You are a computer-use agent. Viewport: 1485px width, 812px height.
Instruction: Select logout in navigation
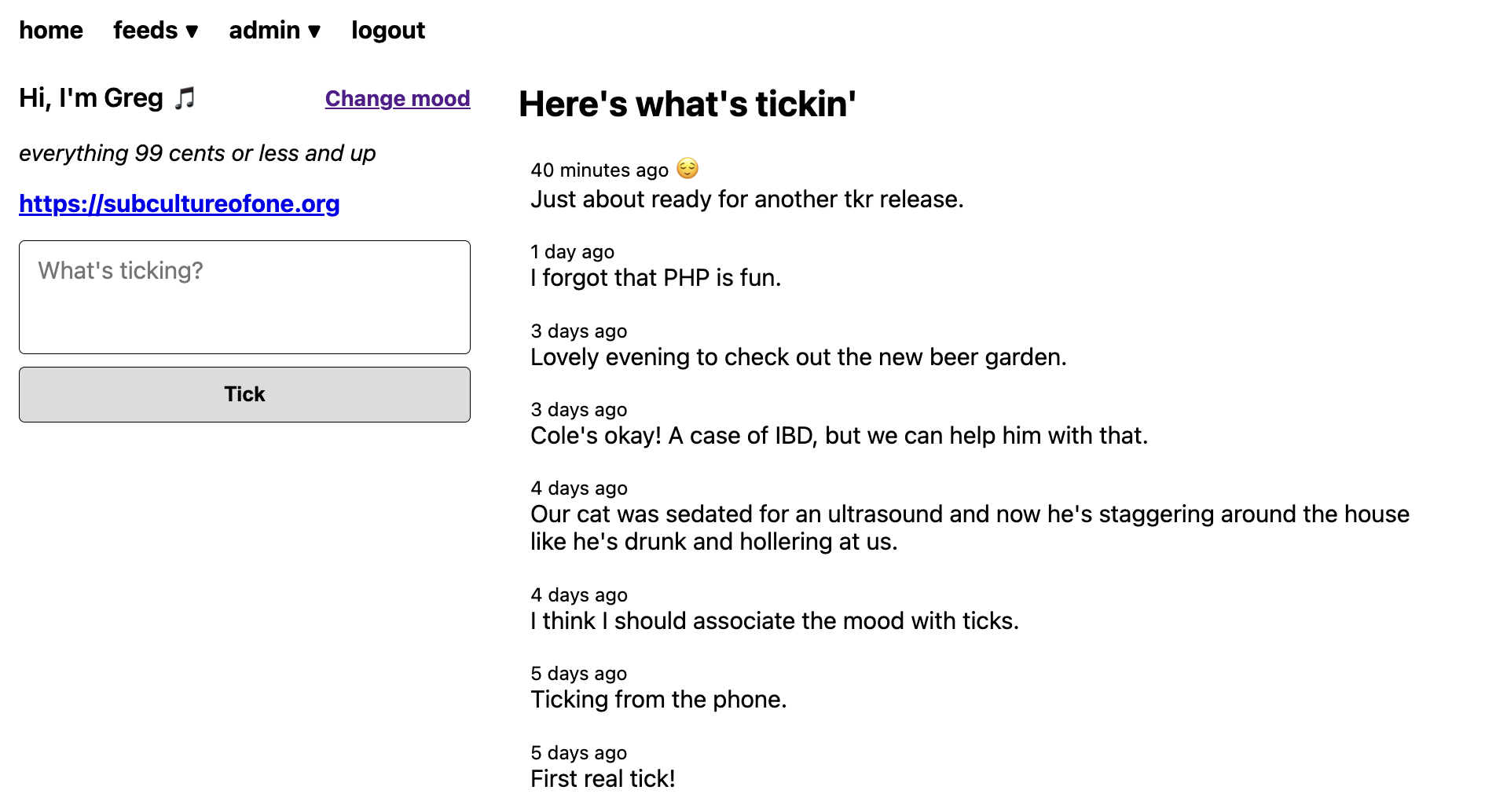(x=388, y=31)
